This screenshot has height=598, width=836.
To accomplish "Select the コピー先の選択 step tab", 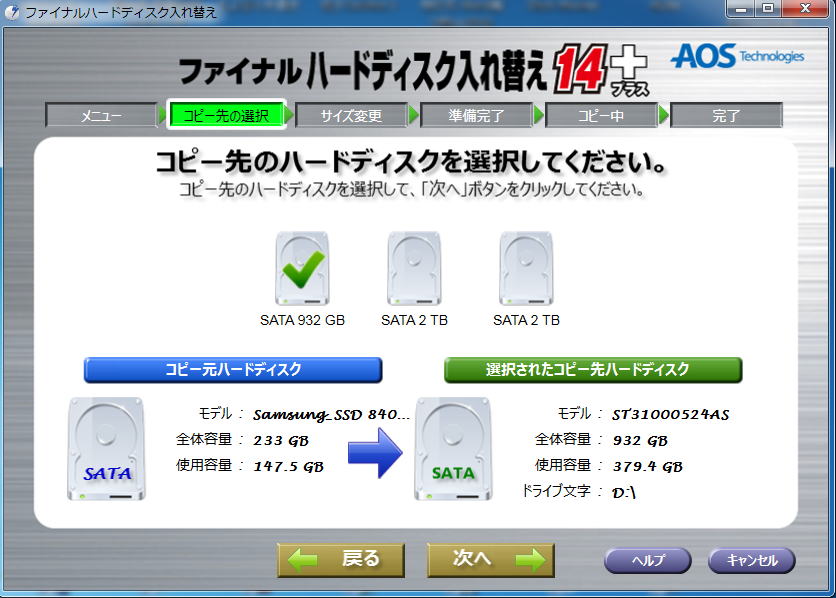I will [226, 116].
